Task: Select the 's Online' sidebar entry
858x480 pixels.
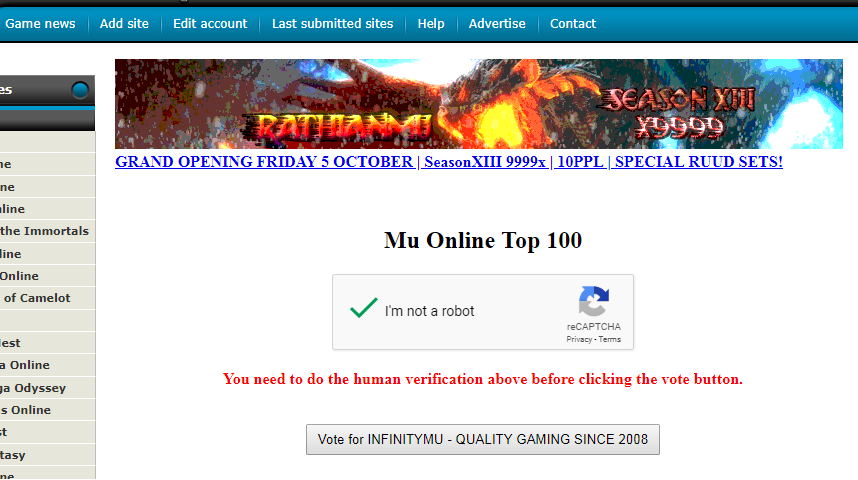Action: coord(48,410)
